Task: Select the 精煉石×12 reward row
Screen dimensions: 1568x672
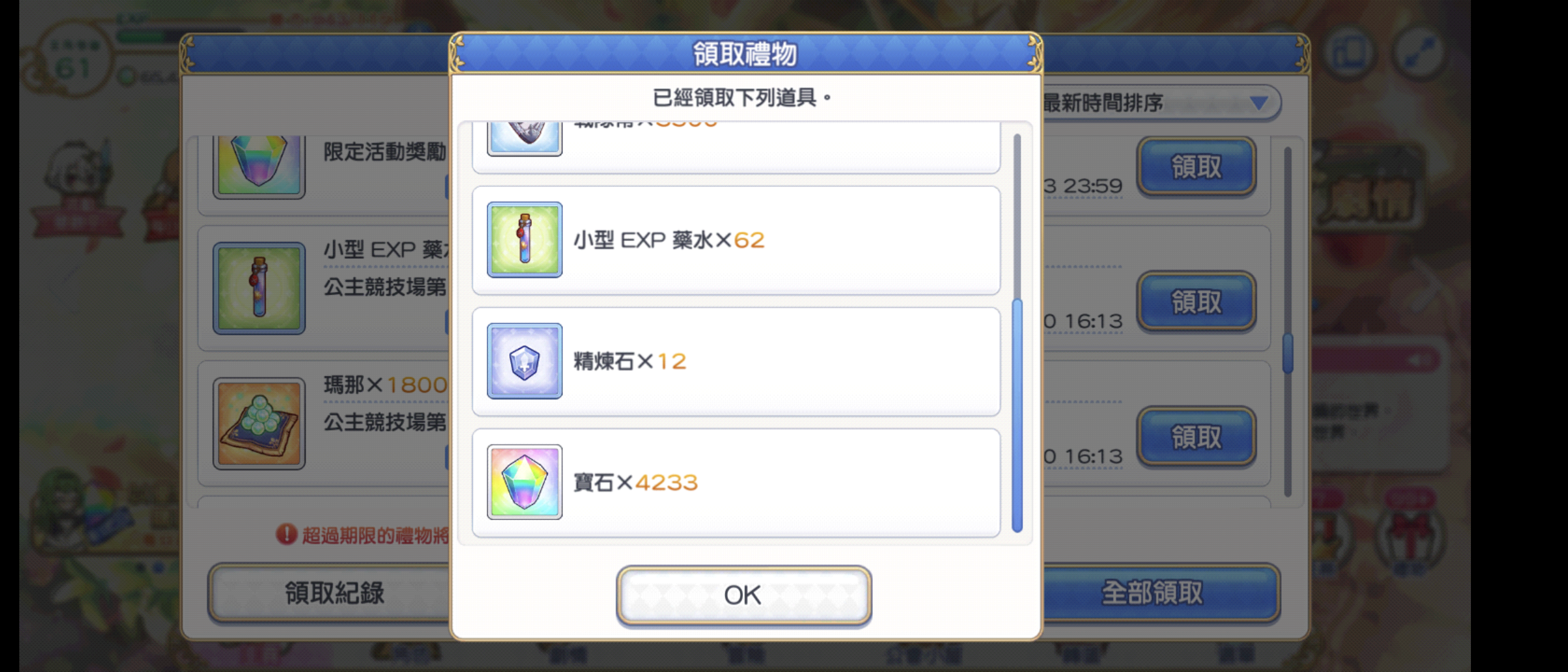Action: click(x=736, y=362)
